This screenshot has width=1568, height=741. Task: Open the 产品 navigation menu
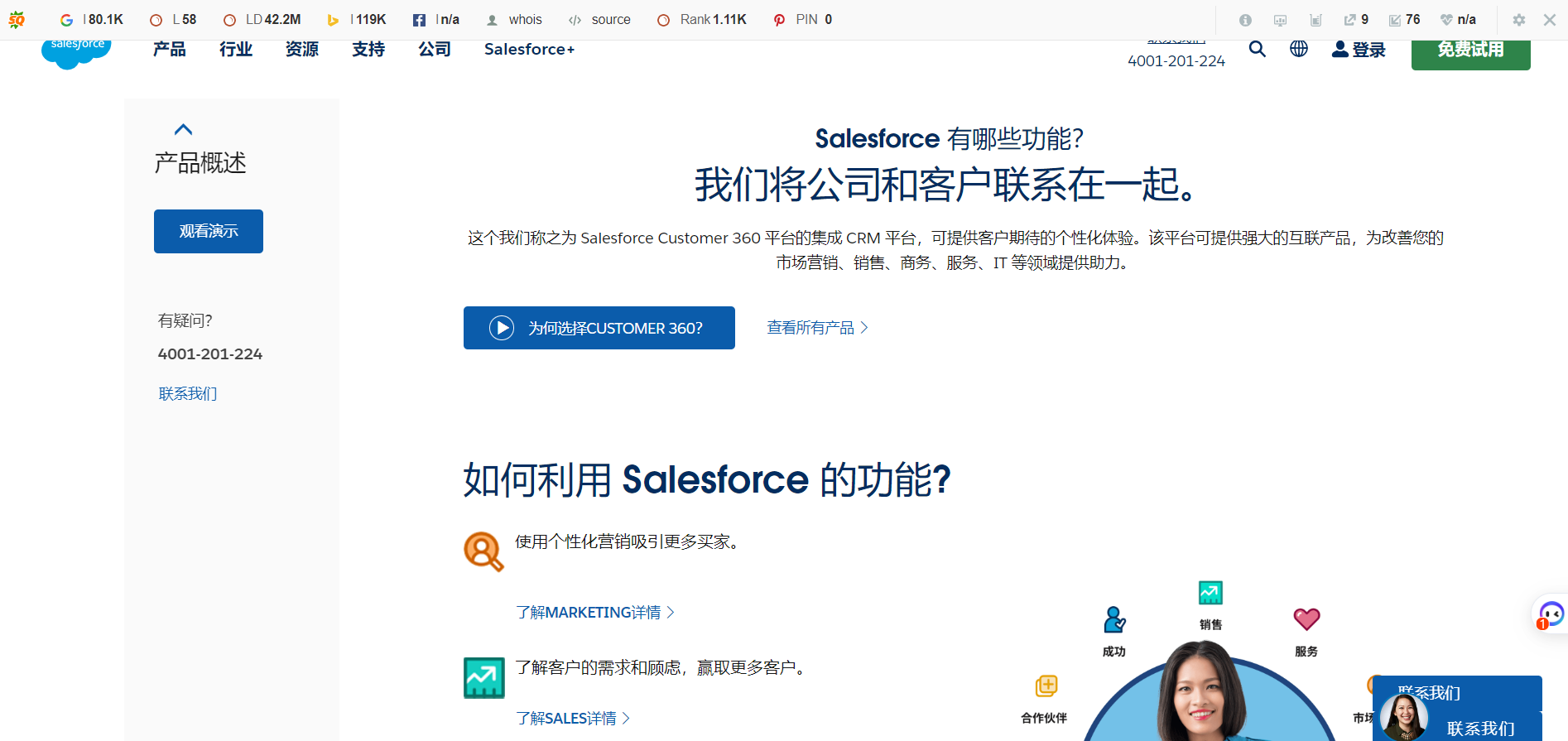click(x=170, y=50)
